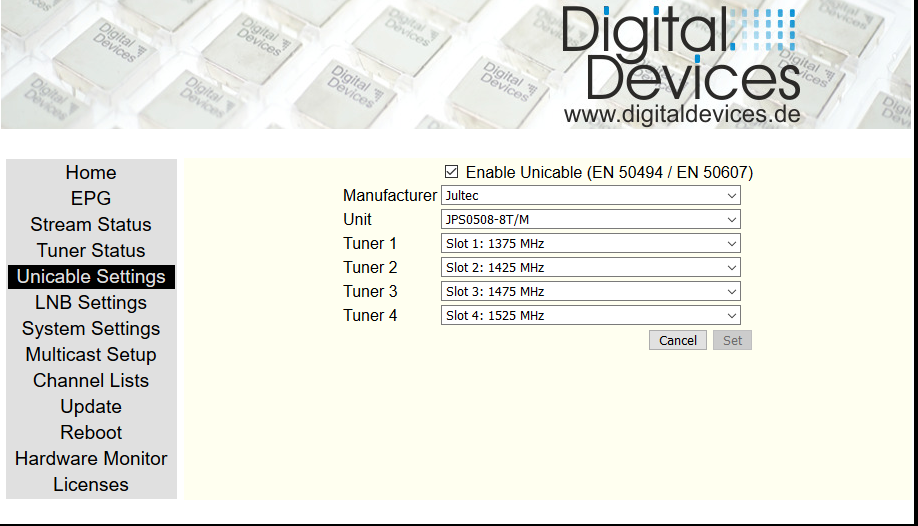Expand the Unit dropdown showing JPS0508-8T/M
Image resolution: width=918 pixels, height=526 pixels.
point(590,220)
